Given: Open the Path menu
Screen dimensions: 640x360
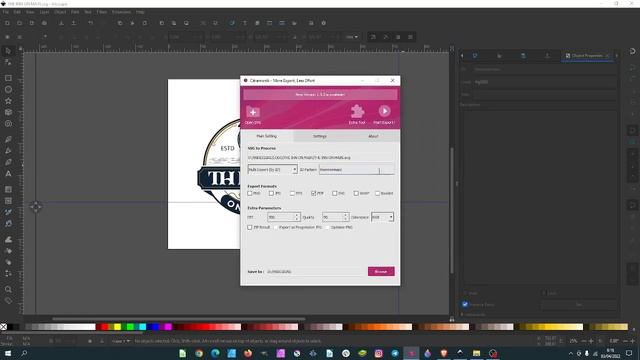Looking at the screenshot, I should (75, 12).
